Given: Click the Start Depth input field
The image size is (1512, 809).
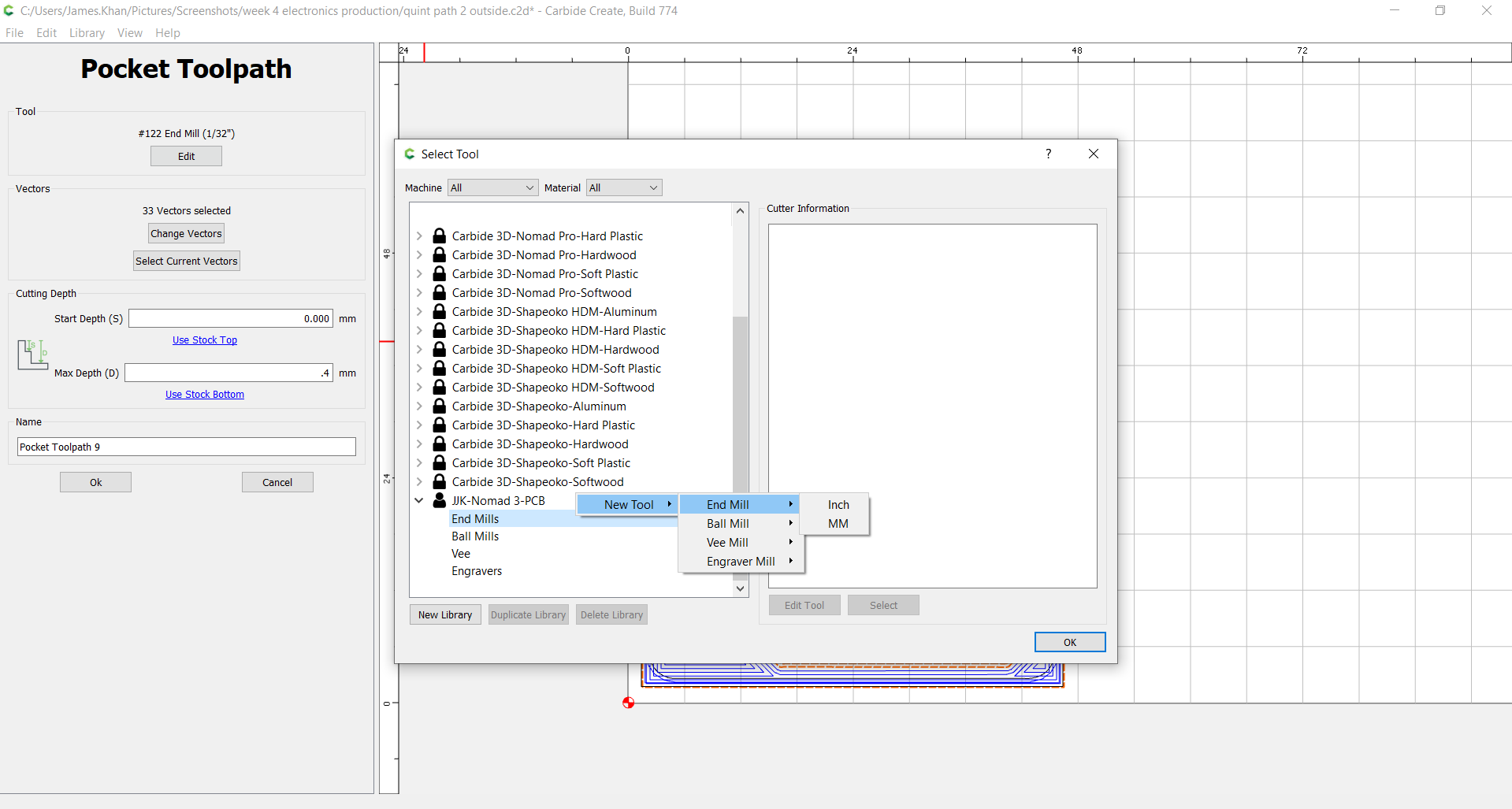Looking at the screenshot, I should 231,318.
